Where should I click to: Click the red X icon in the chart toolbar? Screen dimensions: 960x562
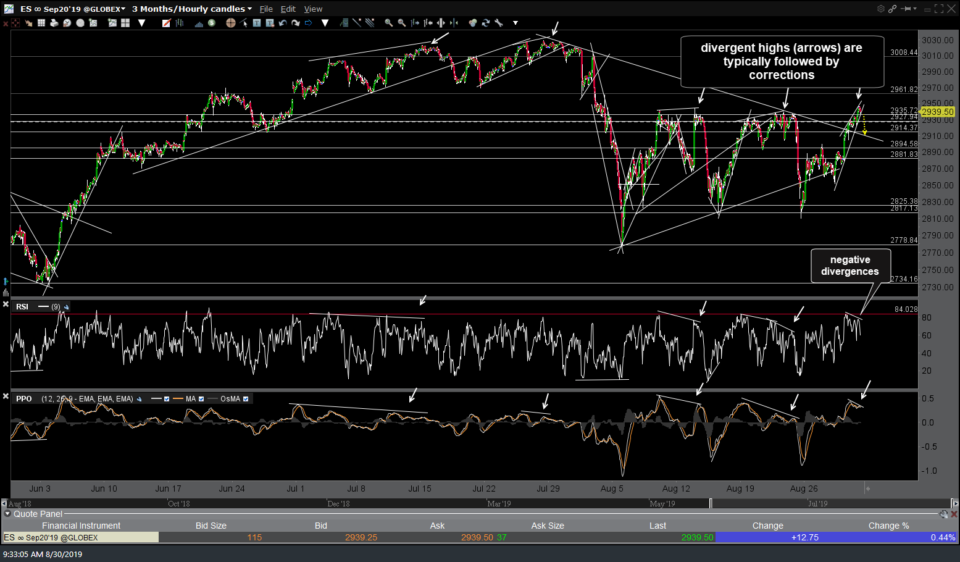tap(5, 23)
